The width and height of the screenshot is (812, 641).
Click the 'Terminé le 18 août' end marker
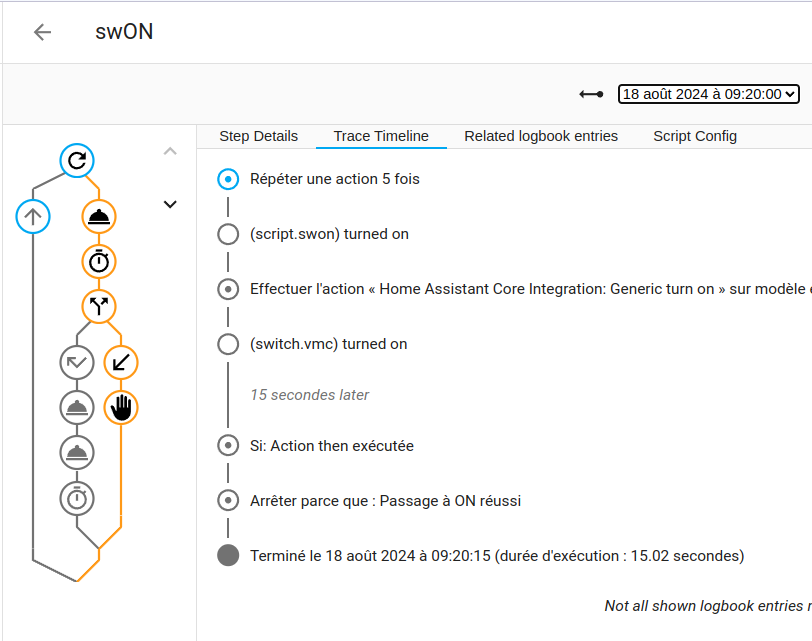228,556
